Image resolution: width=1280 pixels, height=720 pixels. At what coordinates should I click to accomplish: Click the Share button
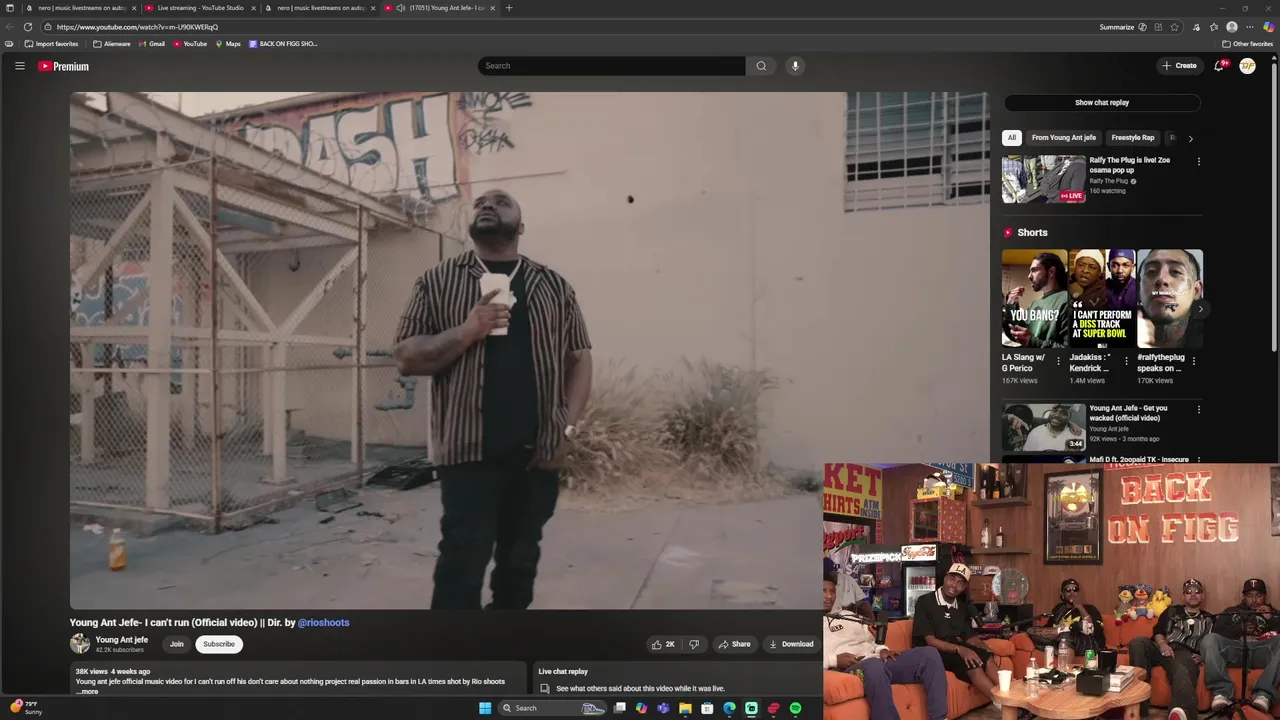[x=734, y=644]
